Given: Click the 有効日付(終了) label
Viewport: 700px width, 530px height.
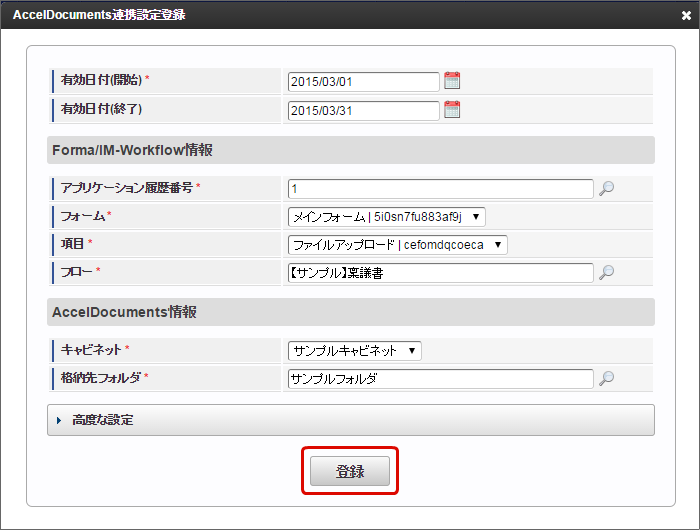Looking at the screenshot, I should tap(101, 109).
